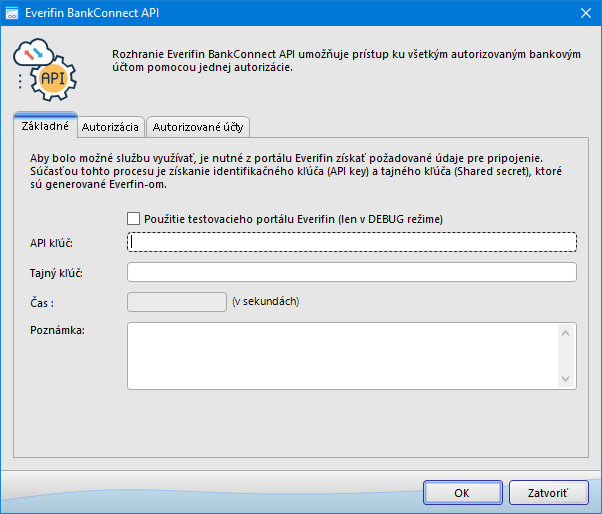The width and height of the screenshot is (602, 514).
Task: Switch to the Autorizácia tab
Action: click(x=110, y=127)
